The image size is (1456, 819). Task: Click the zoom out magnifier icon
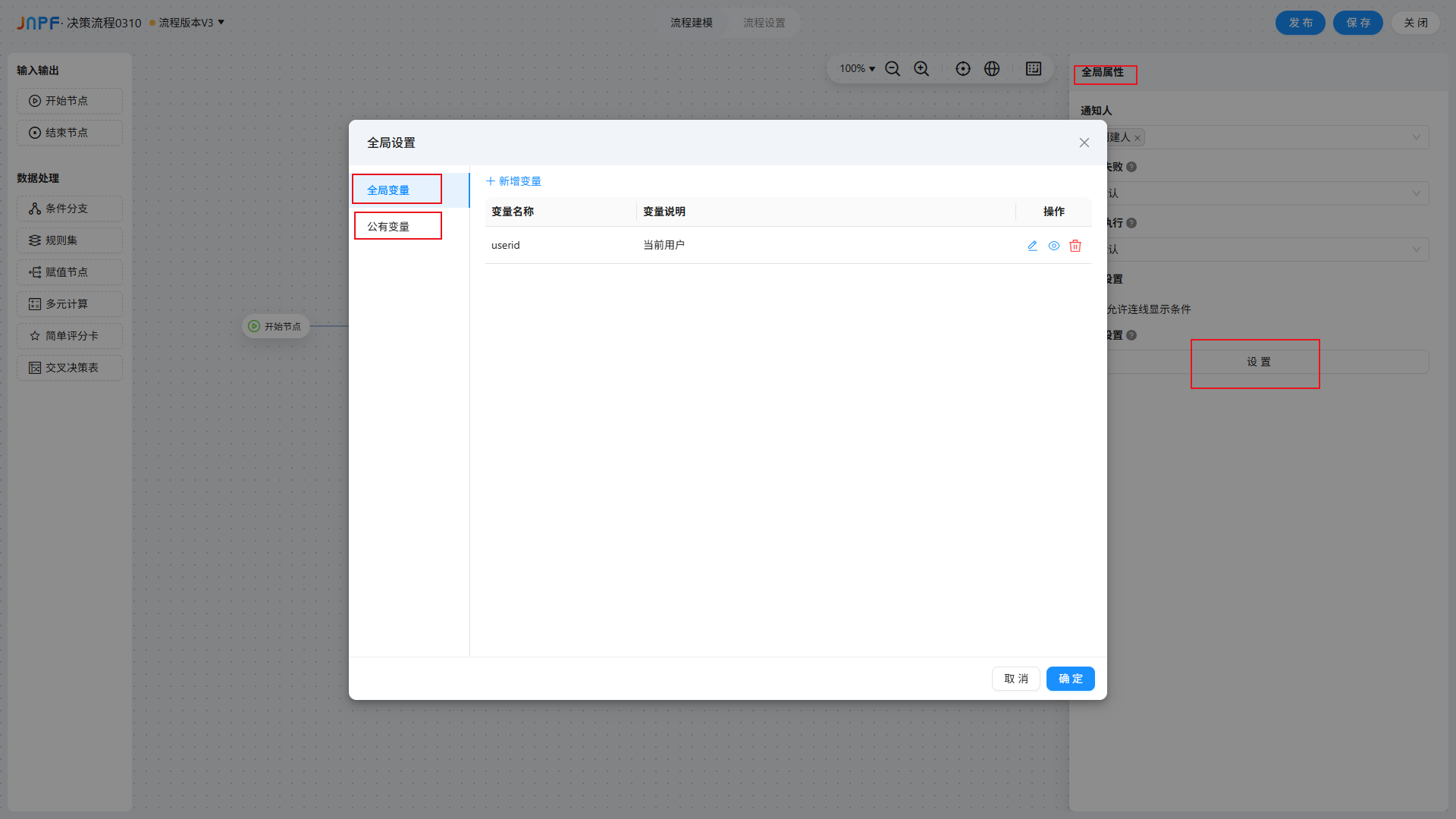coord(893,69)
